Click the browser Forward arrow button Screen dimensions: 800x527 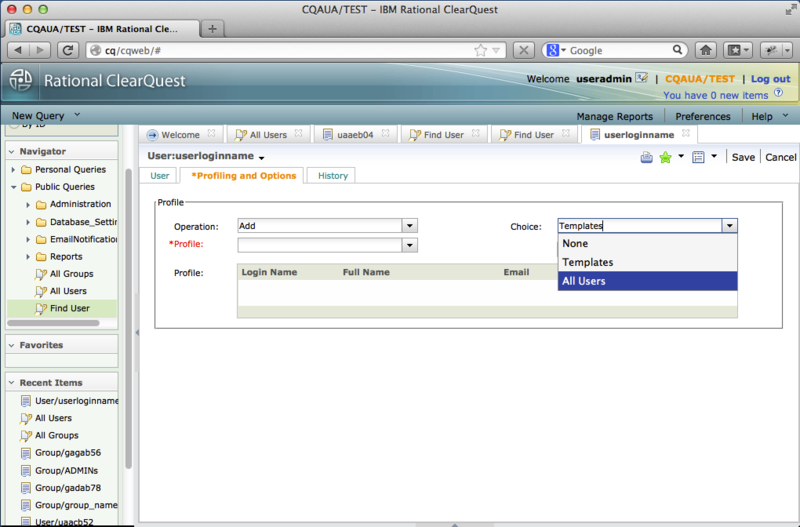click(40, 50)
